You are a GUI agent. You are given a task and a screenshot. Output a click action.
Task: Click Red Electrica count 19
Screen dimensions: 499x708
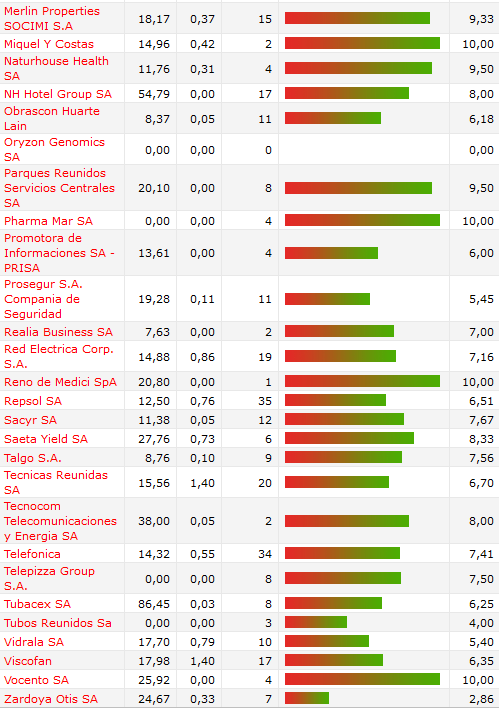click(x=265, y=357)
